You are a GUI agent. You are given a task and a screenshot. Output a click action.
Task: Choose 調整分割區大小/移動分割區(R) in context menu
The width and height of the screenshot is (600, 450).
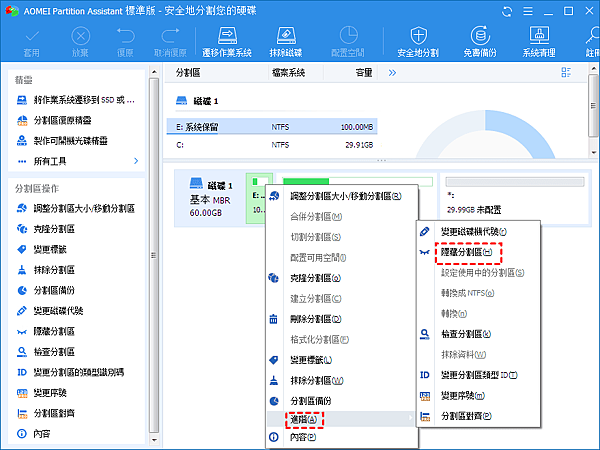point(341,196)
